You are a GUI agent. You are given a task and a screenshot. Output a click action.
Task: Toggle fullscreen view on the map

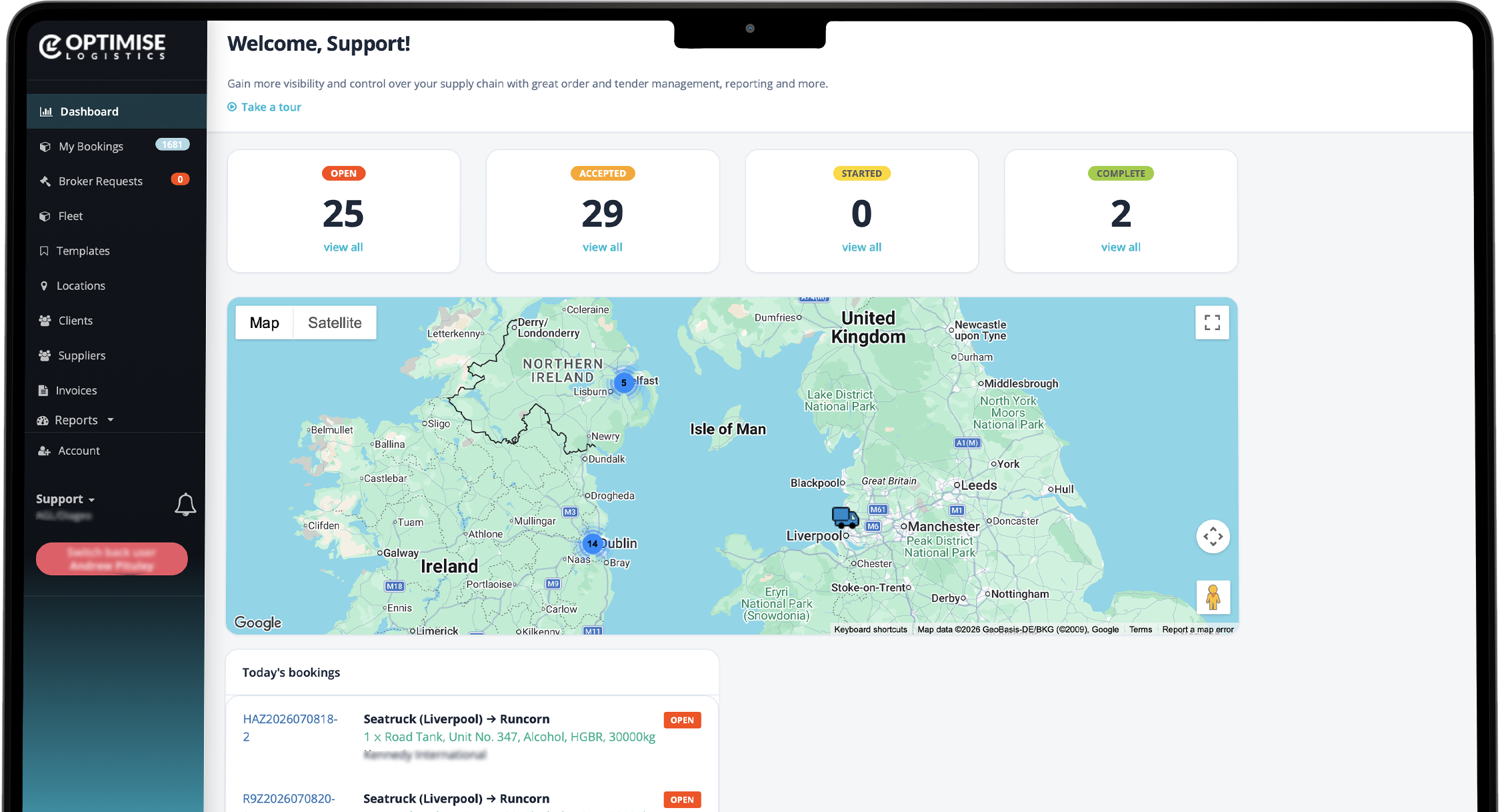click(x=1212, y=323)
